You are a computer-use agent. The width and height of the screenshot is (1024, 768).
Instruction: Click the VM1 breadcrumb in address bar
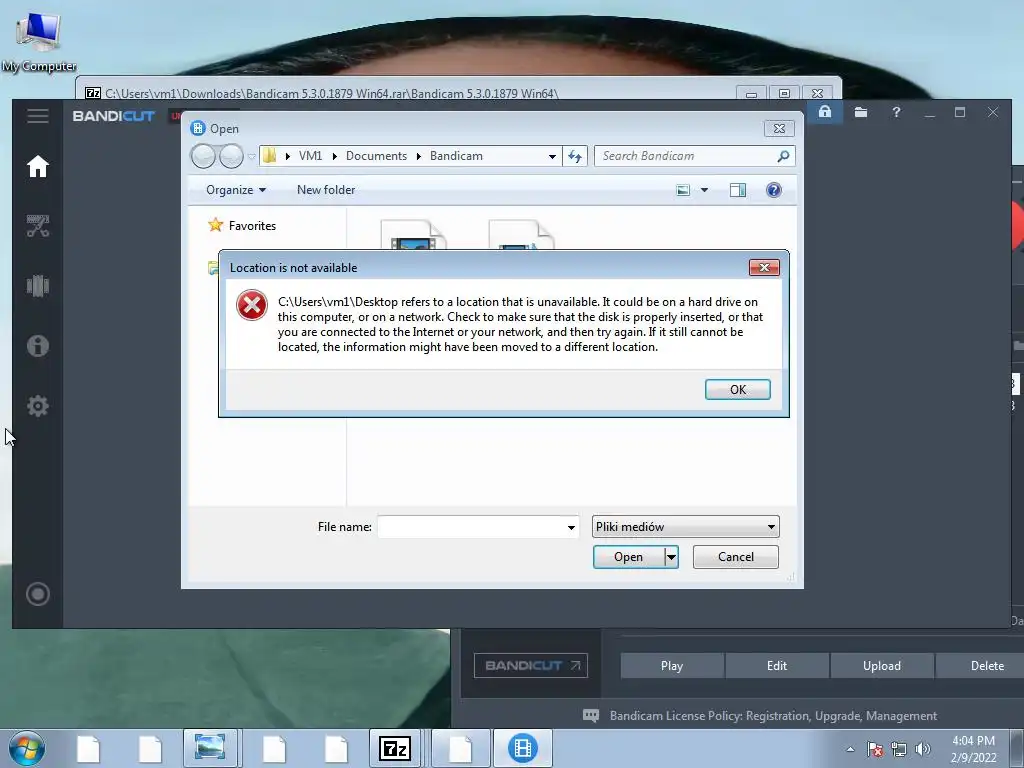[310, 156]
